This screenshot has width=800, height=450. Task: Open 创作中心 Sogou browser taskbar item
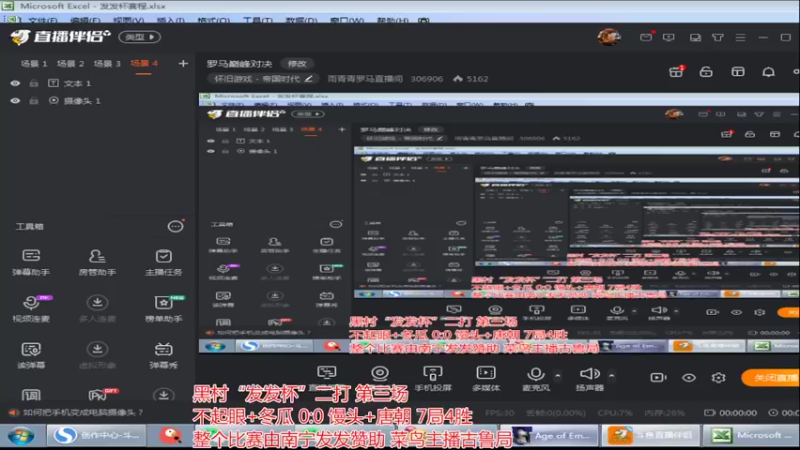click(96, 436)
